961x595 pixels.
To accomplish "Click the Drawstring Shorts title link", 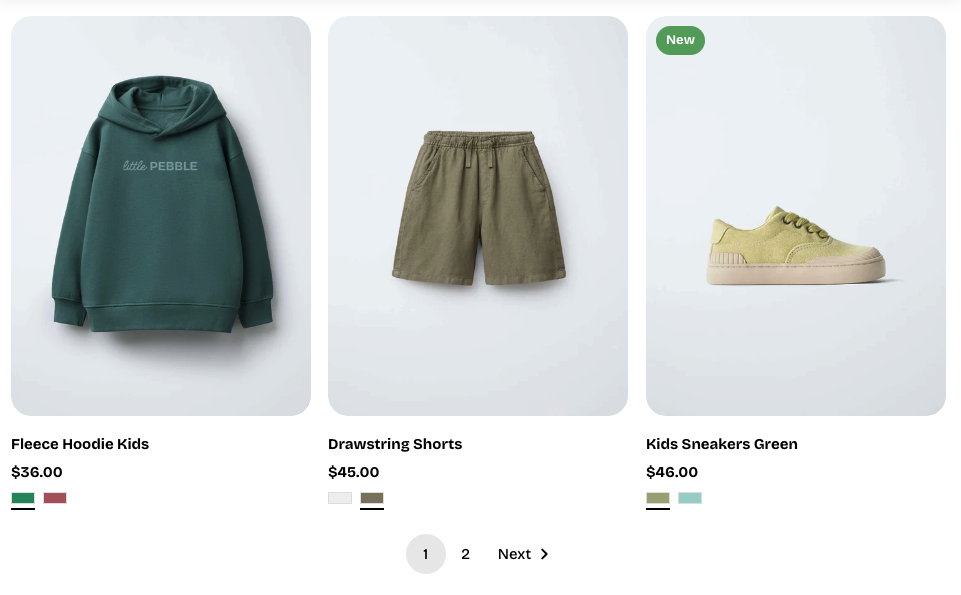I will [x=395, y=444].
